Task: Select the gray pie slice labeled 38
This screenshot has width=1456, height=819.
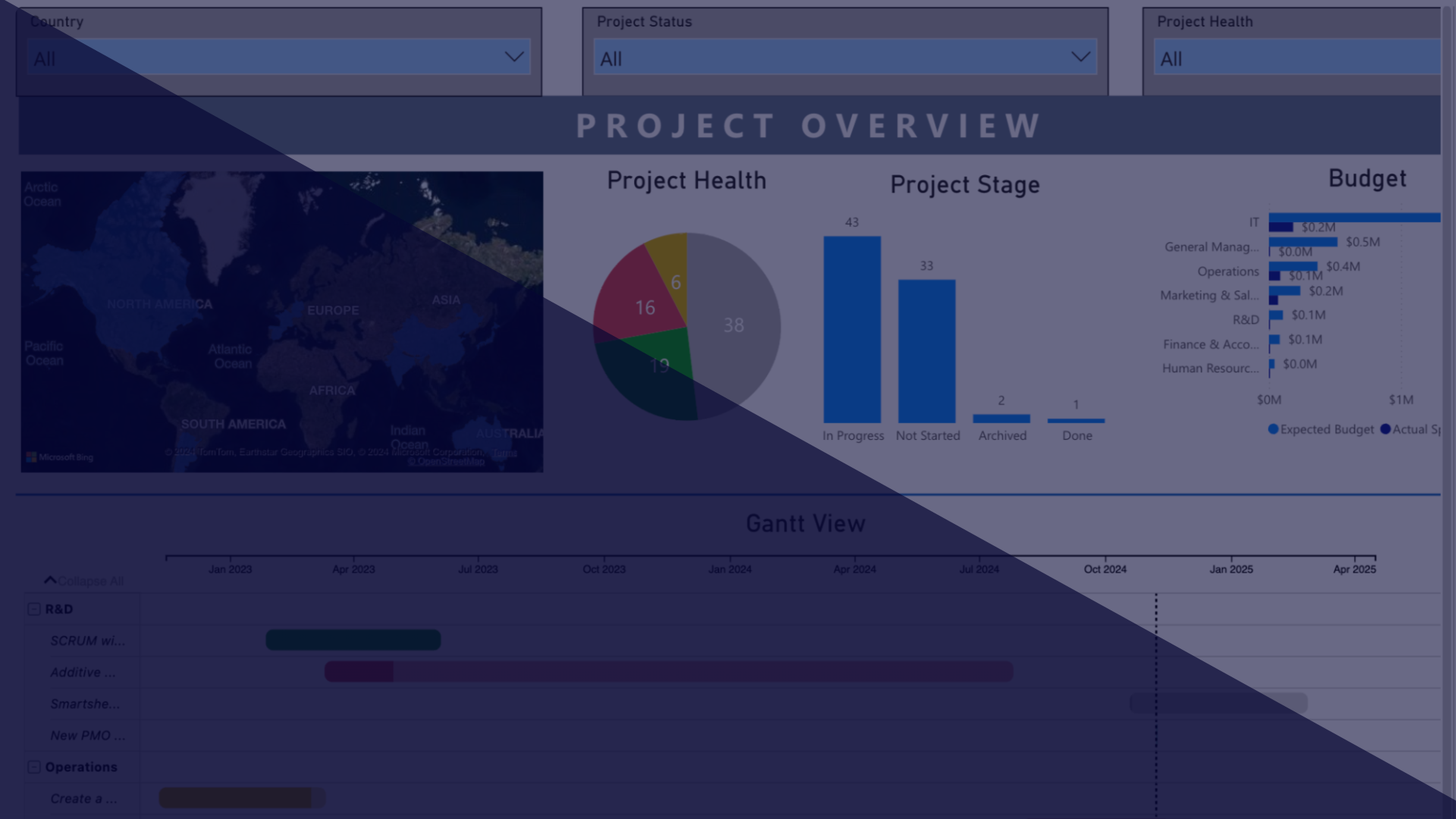Action: pyautogui.click(x=734, y=326)
